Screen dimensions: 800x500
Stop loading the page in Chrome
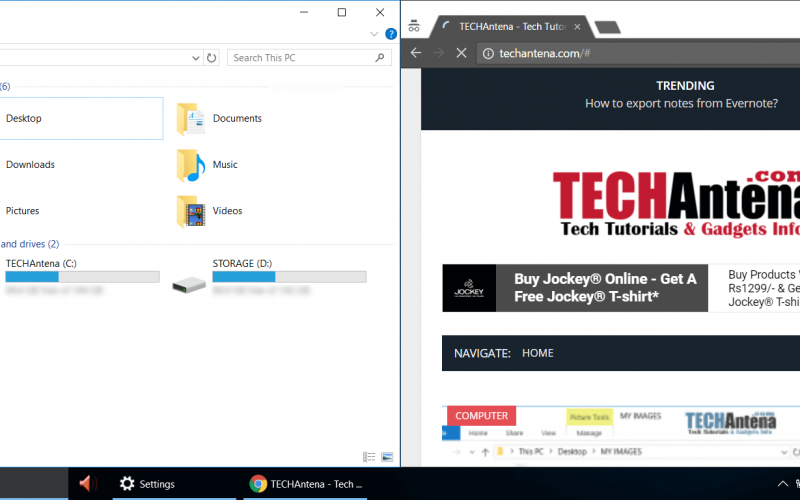click(x=461, y=53)
